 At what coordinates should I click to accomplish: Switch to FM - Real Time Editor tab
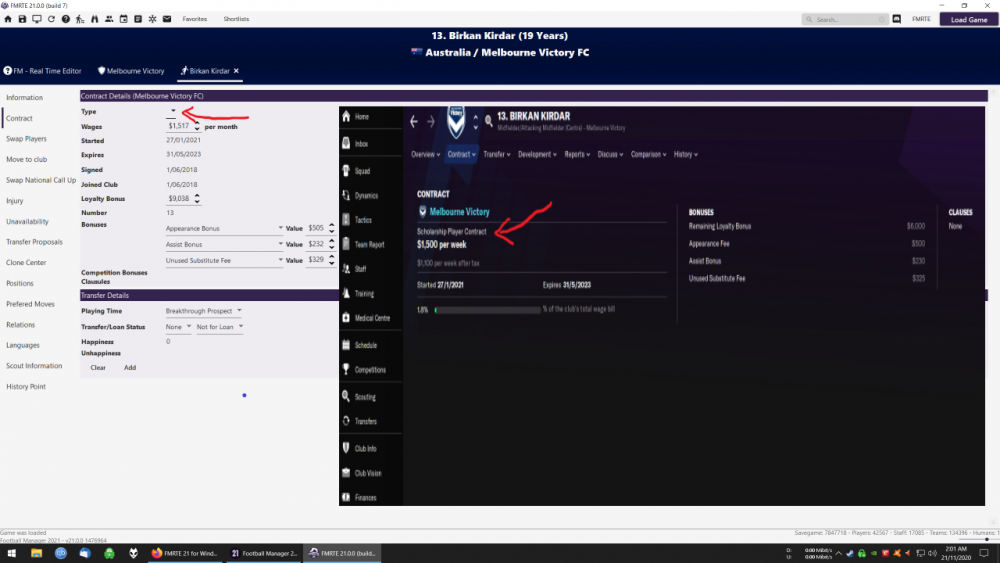(x=43, y=71)
